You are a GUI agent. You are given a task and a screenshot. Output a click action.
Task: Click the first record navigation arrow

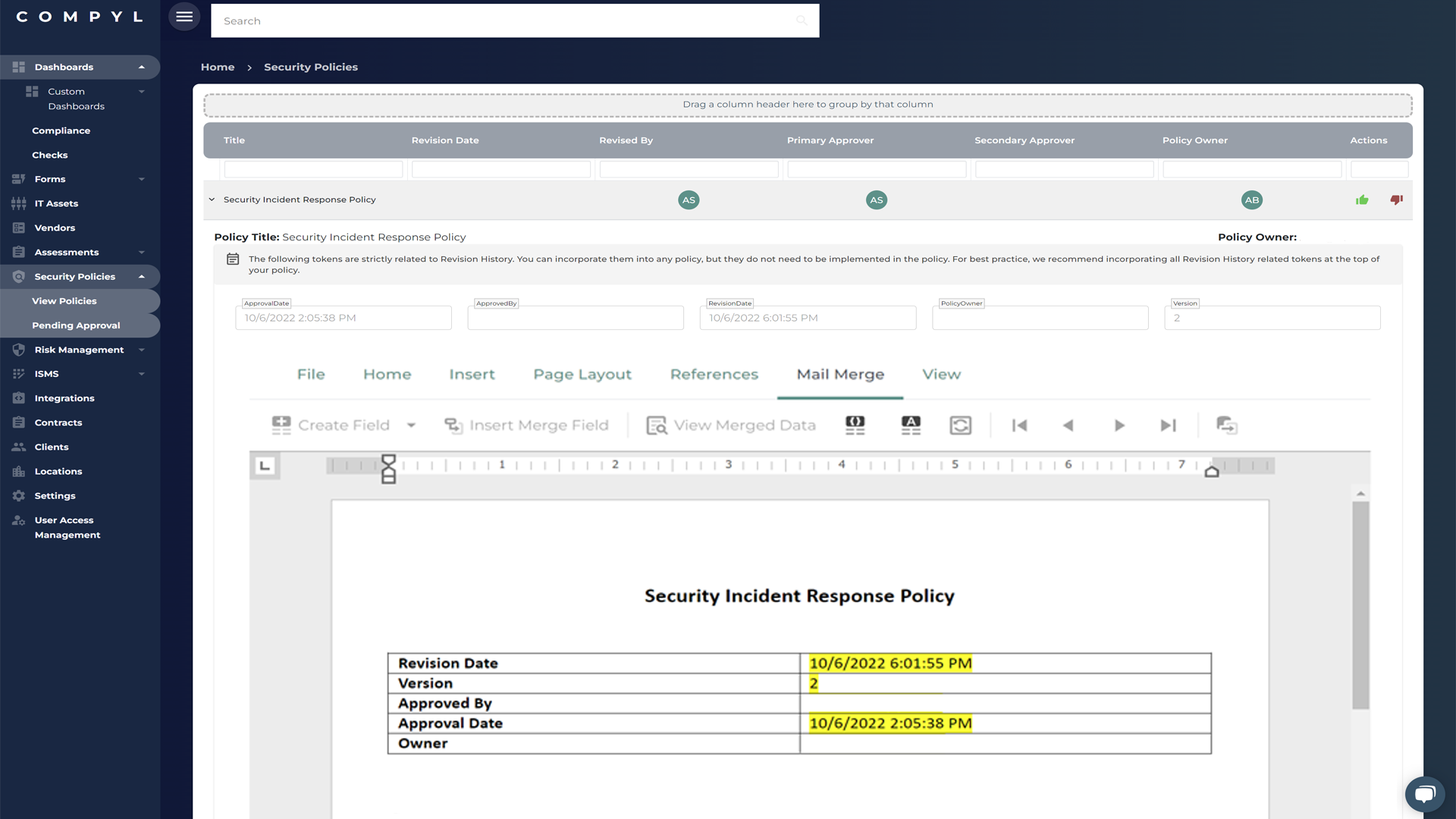(x=1019, y=425)
